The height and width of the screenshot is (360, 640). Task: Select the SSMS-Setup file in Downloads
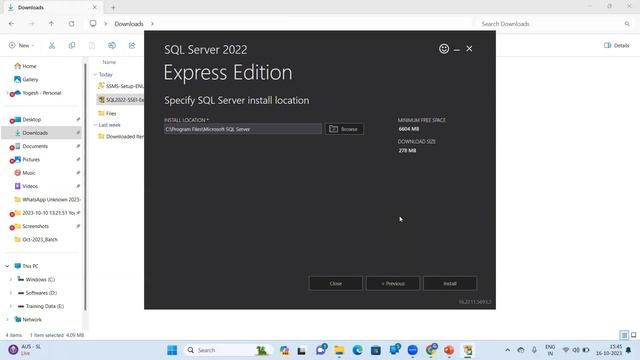click(x=120, y=86)
